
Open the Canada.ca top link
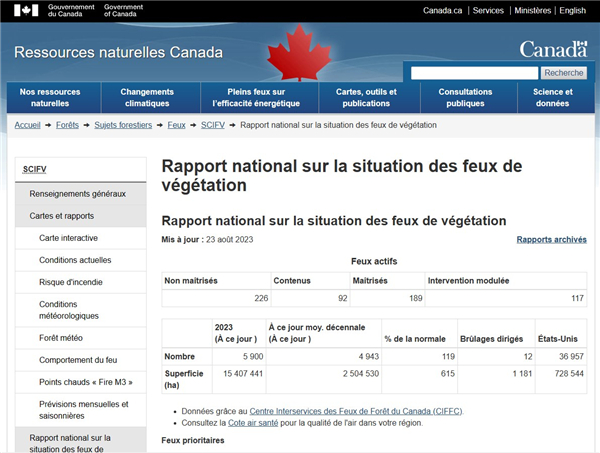tap(443, 11)
